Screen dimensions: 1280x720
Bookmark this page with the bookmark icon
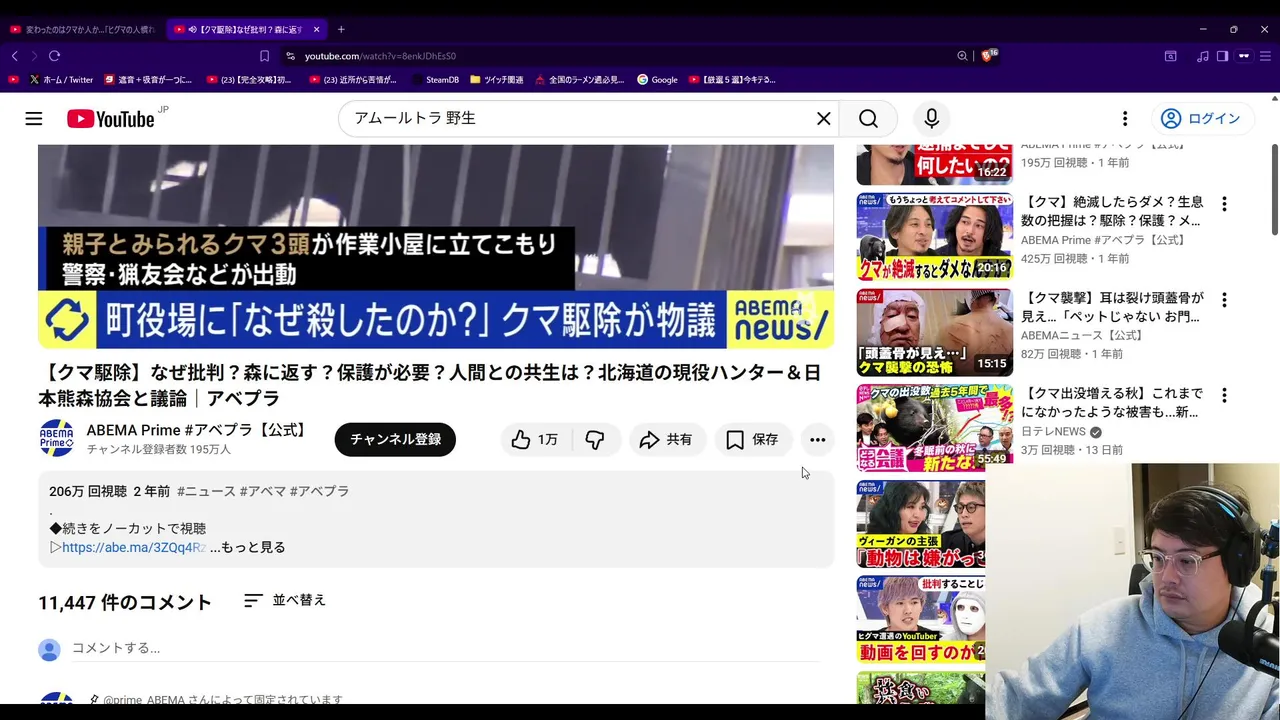point(264,56)
